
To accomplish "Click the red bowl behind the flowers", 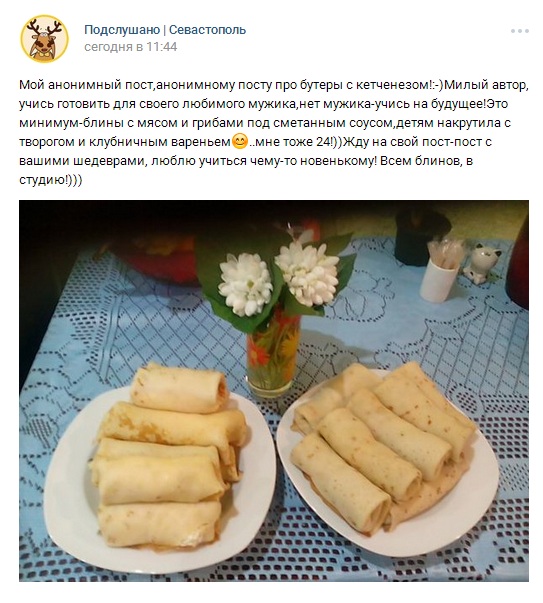I will 162,258.
